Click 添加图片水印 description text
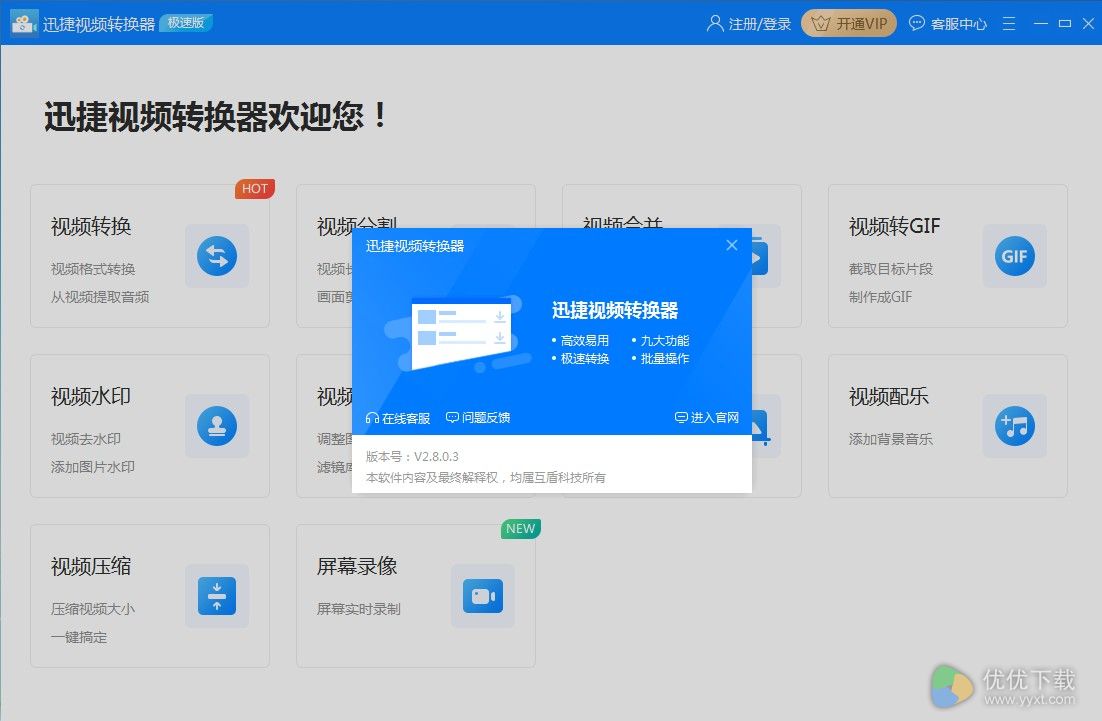The height and width of the screenshot is (721, 1102). [x=93, y=467]
